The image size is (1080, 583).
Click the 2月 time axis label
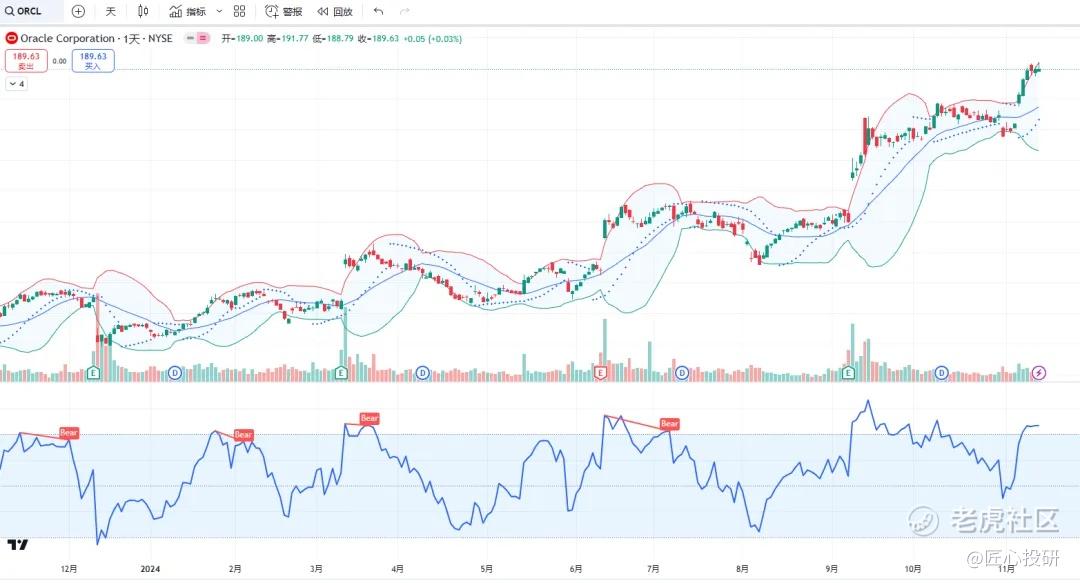pyautogui.click(x=235, y=569)
